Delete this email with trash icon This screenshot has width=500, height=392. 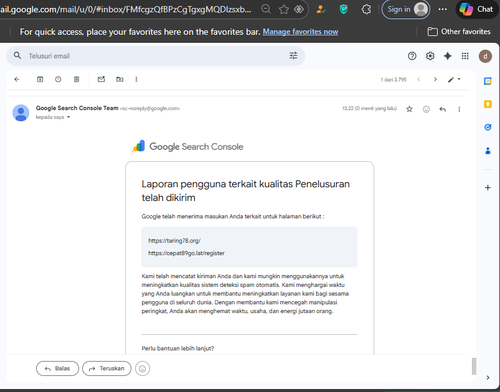pyautogui.click(x=76, y=79)
